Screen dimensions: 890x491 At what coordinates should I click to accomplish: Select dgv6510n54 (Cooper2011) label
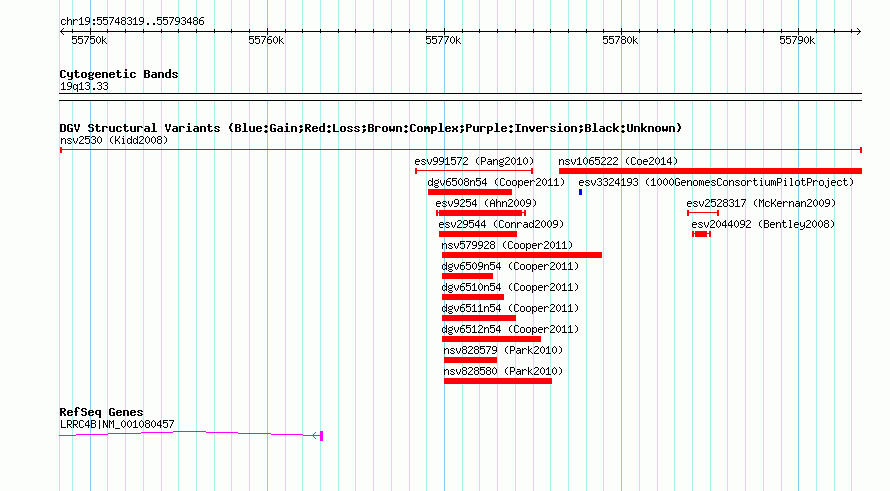coord(510,287)
